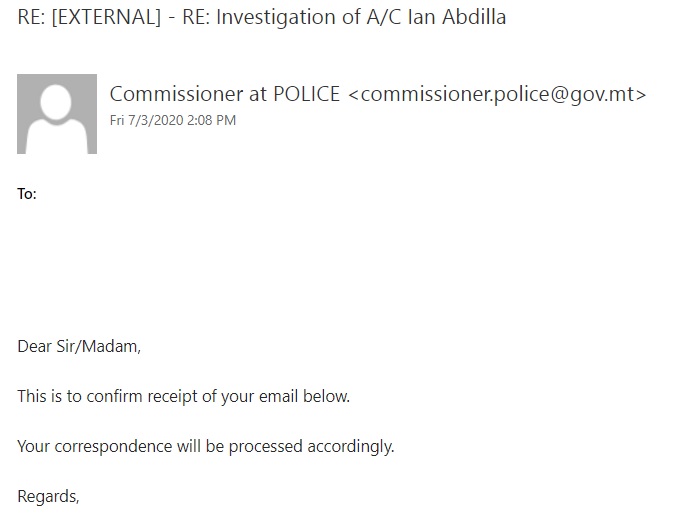Image resolution: width=697 pixels, height=524 pixels.
Task: Click the 2:08 PM time stamp
Action: [212, 120]
